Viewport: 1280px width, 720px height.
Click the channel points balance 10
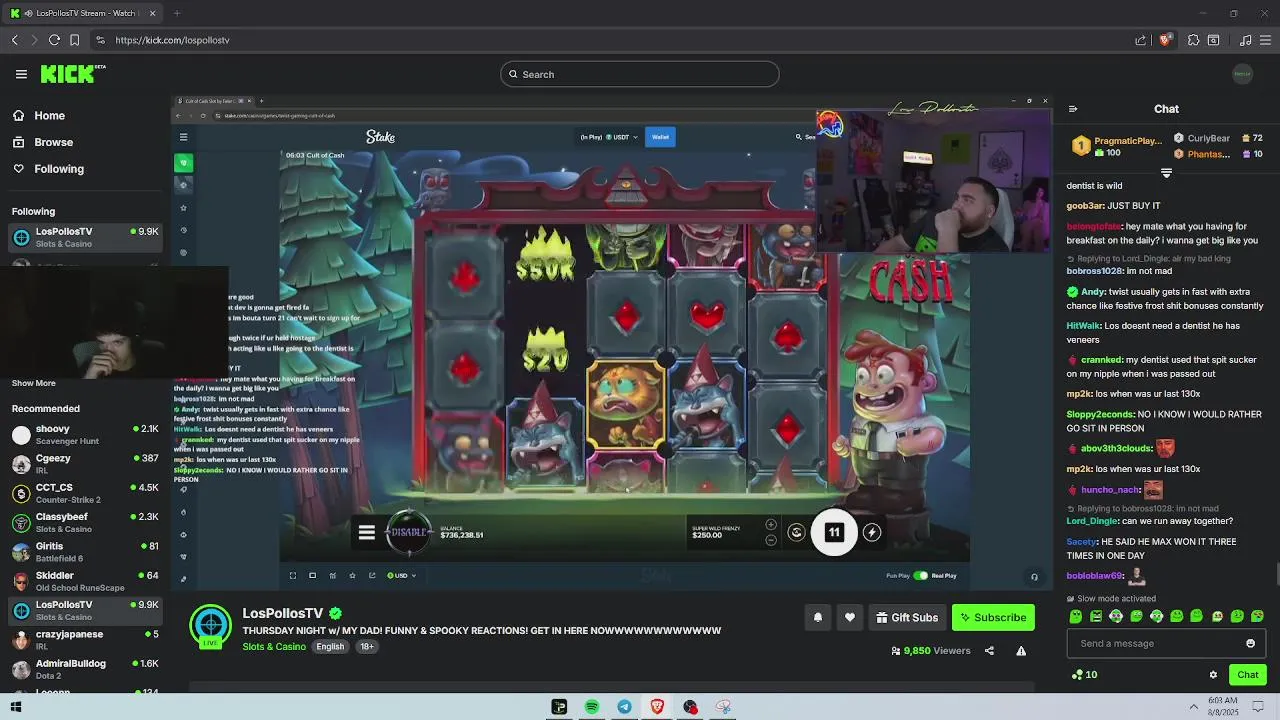1084,675
